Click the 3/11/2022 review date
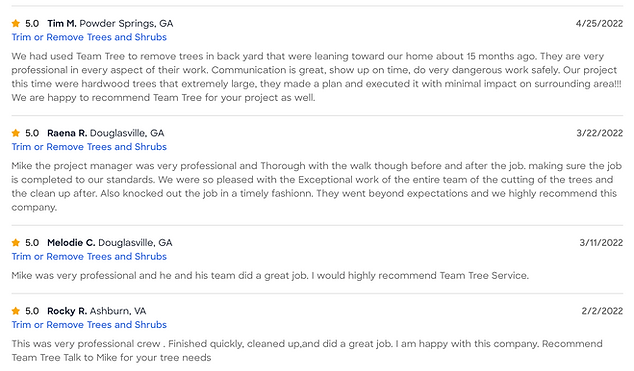This screenshot has height=371, width=634. click(x=601, y=242)
